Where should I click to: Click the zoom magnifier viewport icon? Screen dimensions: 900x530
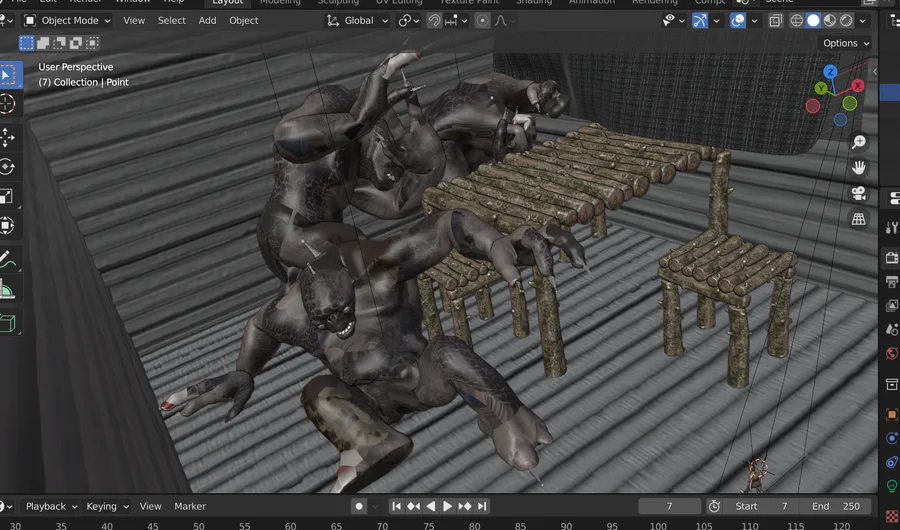click(858, 142)
